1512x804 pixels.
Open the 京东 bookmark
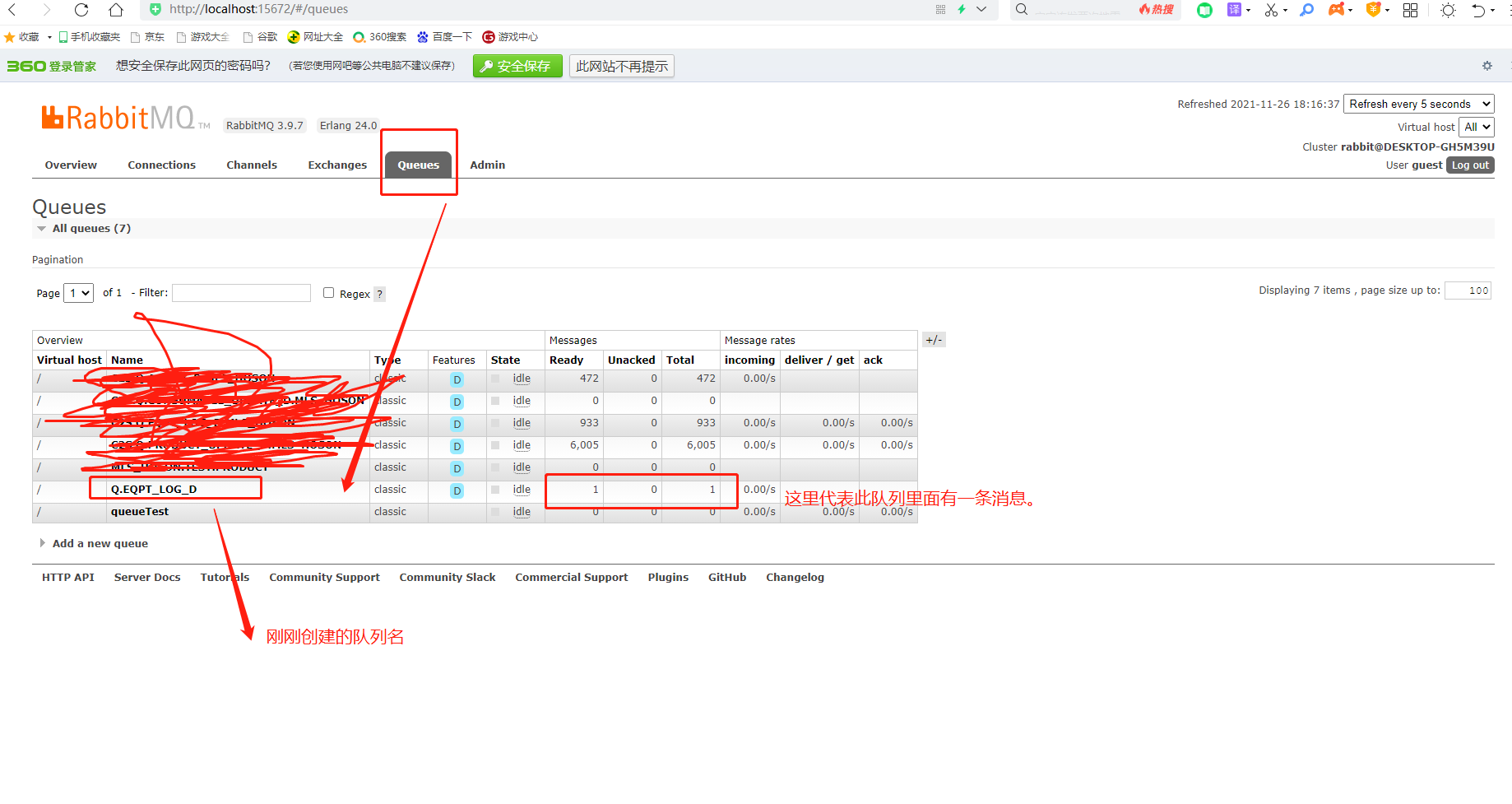[x=148, y=37]
